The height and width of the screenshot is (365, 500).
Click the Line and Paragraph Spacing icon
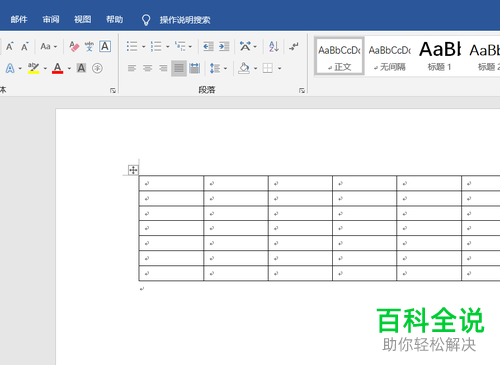(x=215, y=68)
